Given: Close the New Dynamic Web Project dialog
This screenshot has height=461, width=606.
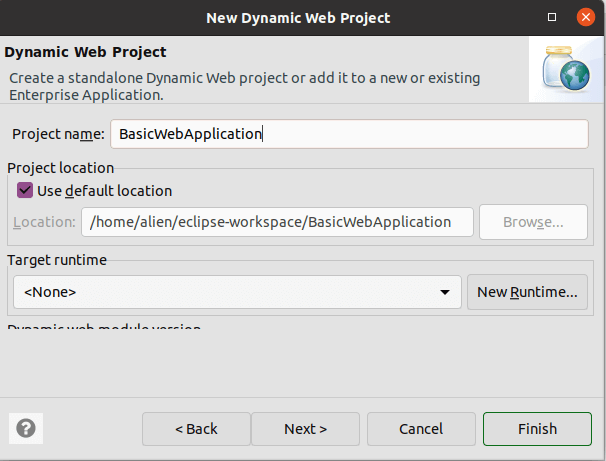Looking at the screenshot, I should pos(587,17).
